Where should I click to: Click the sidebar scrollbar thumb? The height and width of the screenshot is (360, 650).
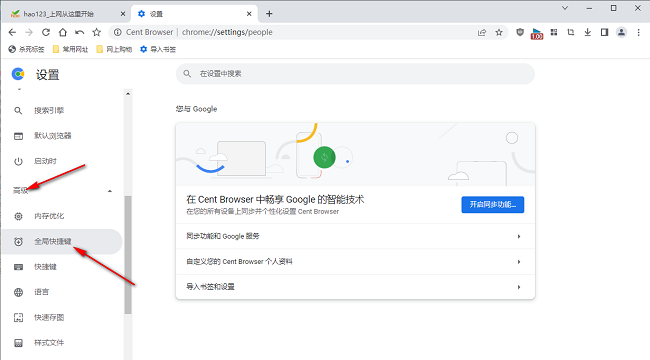[128, 255]
